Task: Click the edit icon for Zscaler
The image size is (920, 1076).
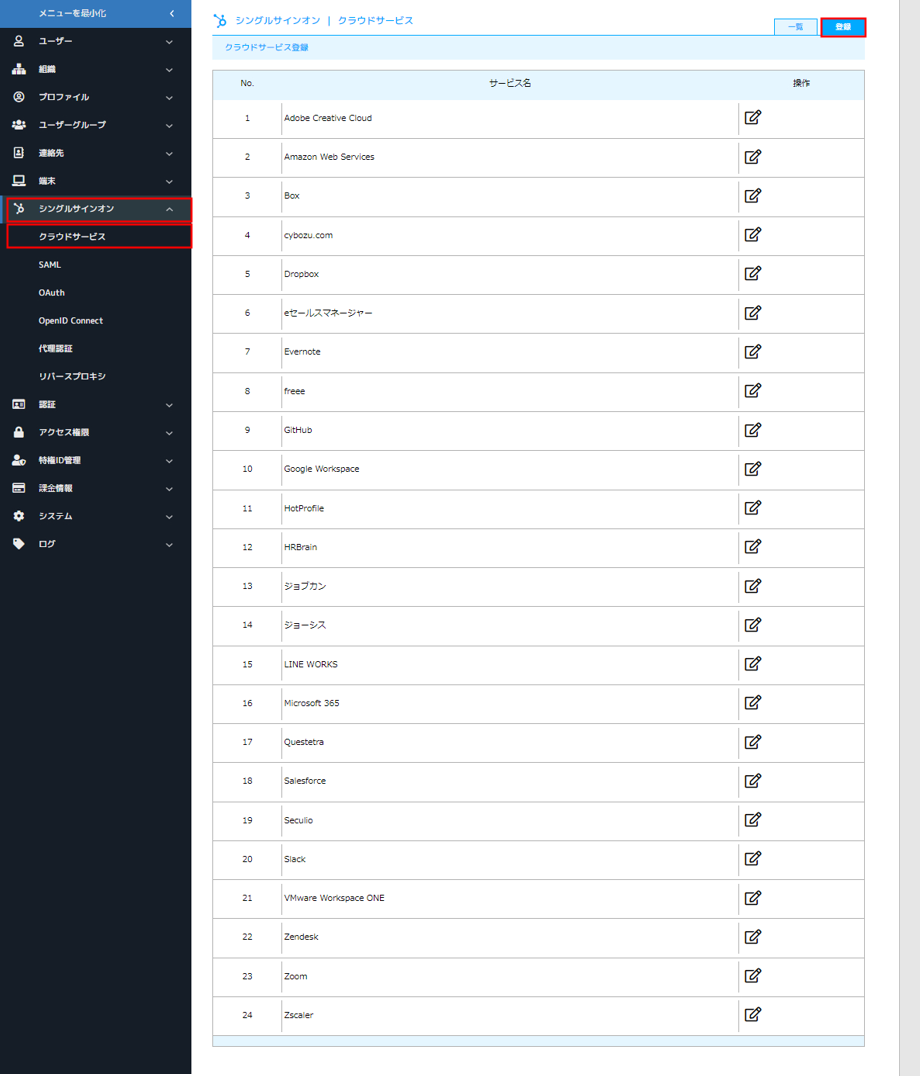Action: pyautogui.click(x=753, y=1015)
